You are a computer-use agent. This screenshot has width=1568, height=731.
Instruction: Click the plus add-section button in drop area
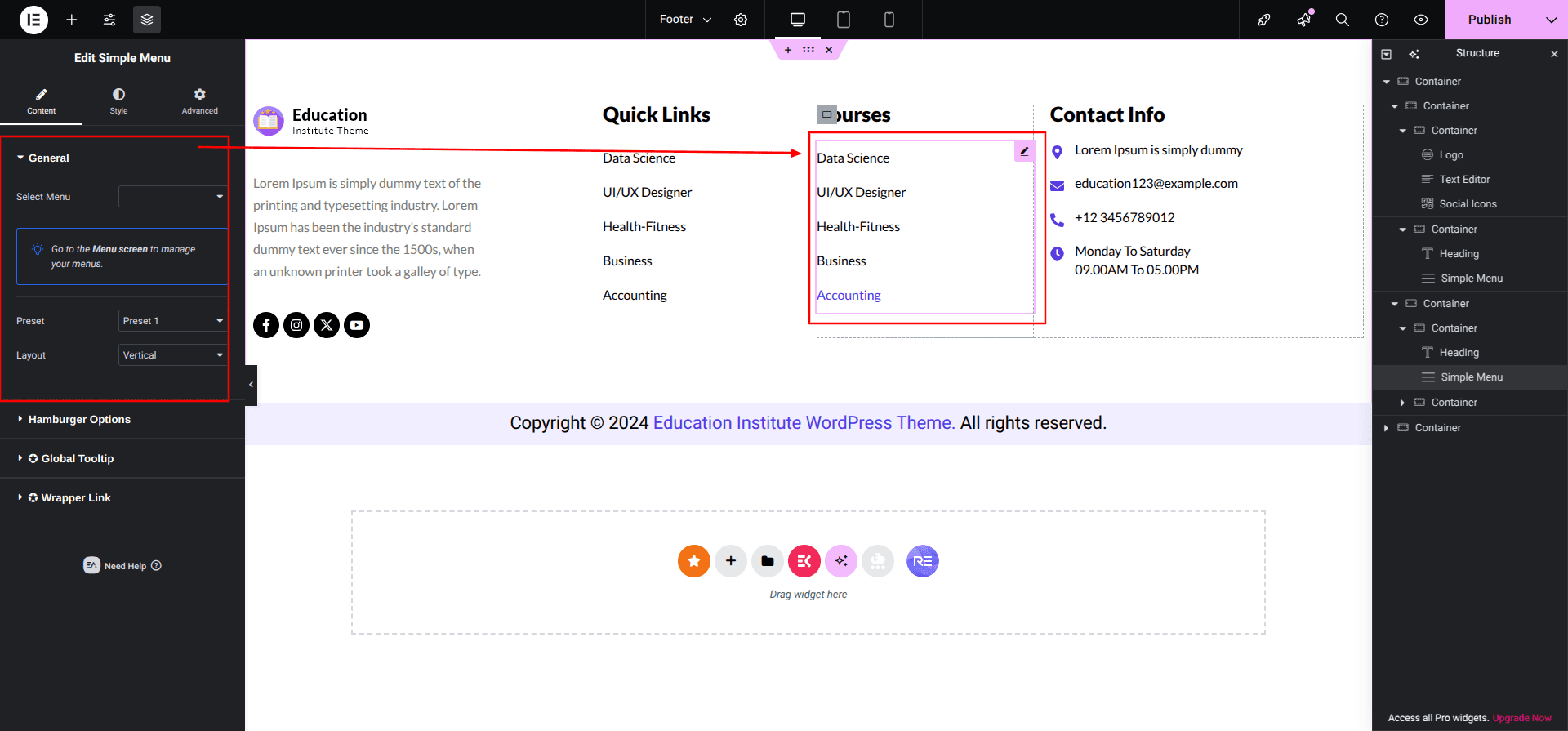pos(731,561)
